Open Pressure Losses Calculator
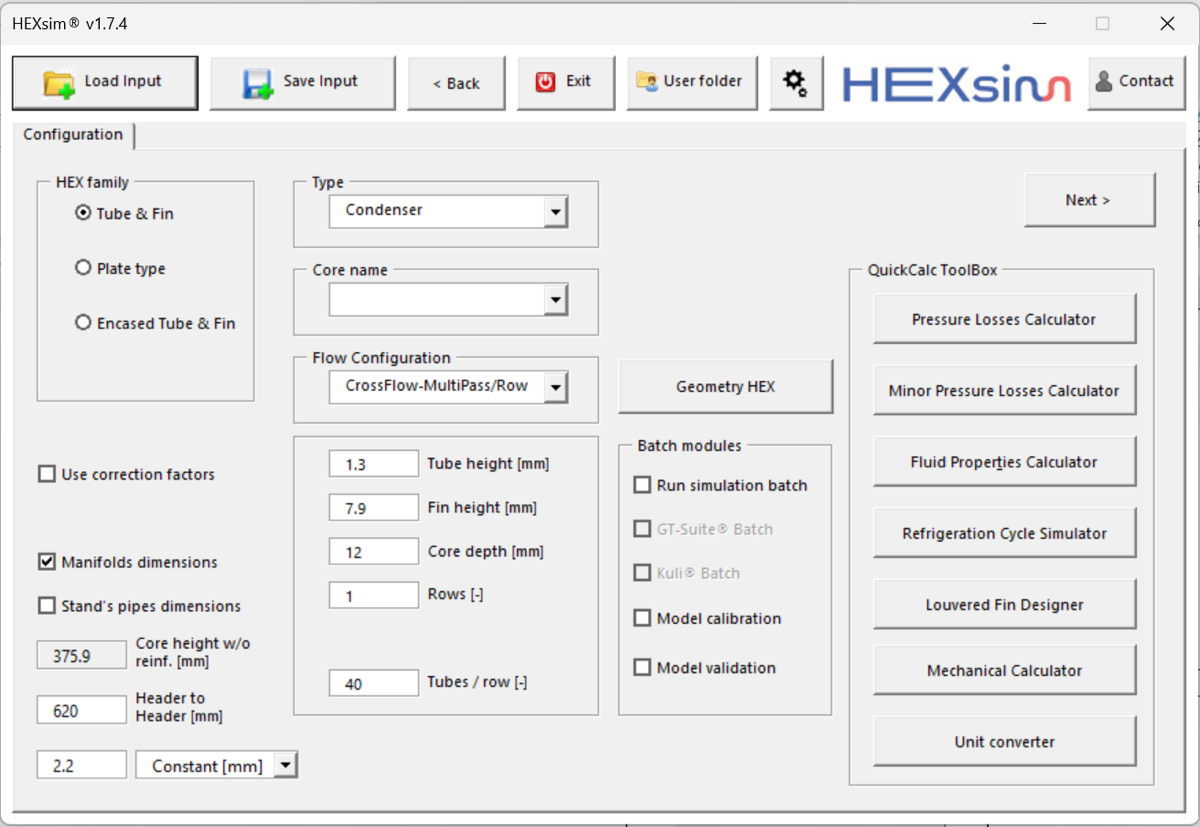Image resolution: width=1200 pixels, height=827 pixels. tap(1004, 320)
